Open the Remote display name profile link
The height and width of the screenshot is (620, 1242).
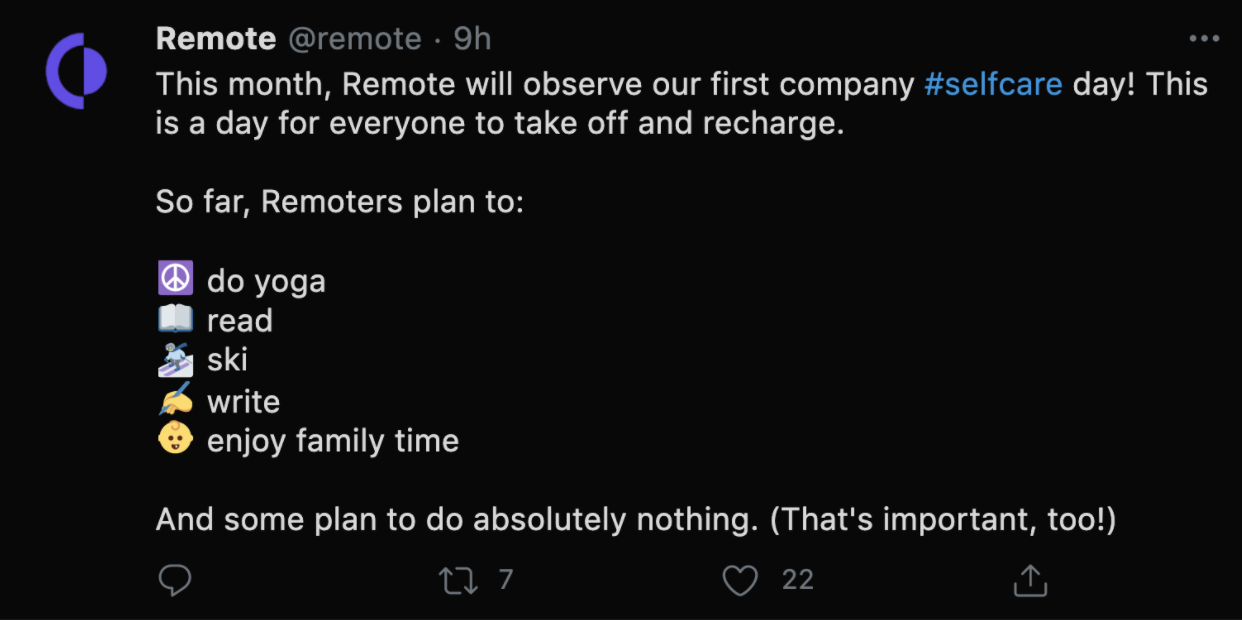click(x=215, y=39)
